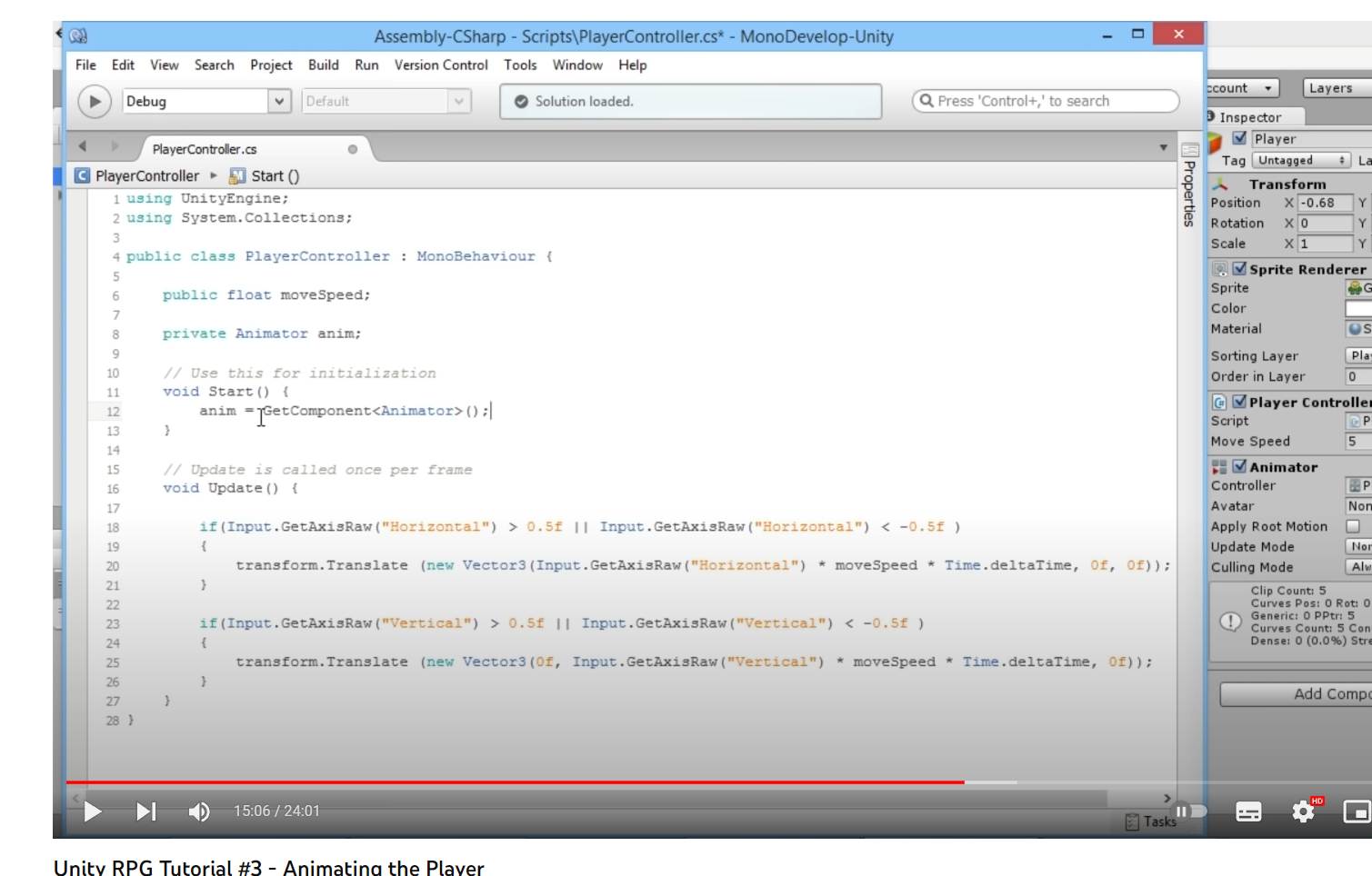Image resolution: width=1372 pixels, height=876 pixels.
Task: Click the Run play button in MonoDevelop toolbar
Action: tap(95, 102)
